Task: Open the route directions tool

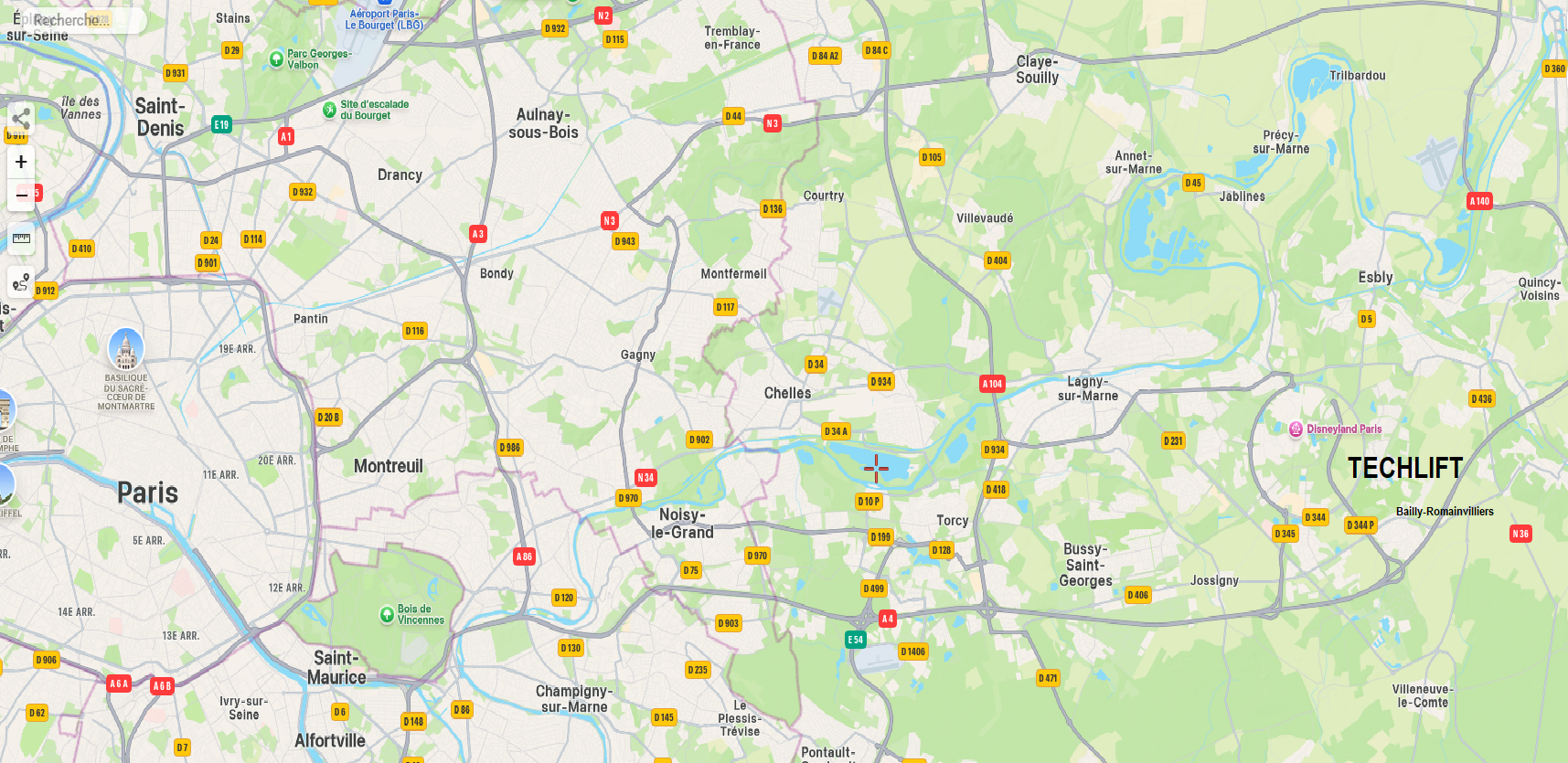Action: click(21, 282)
